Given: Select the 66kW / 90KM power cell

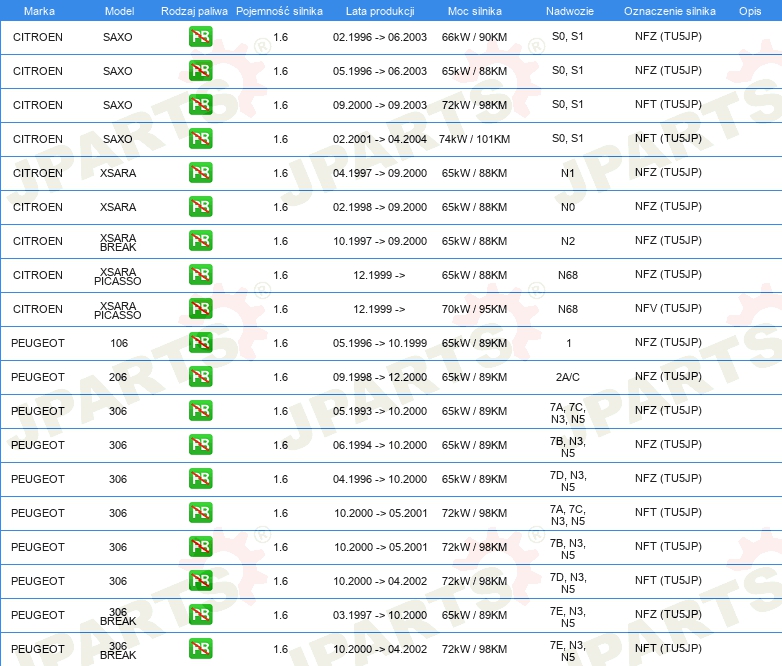Looking at the screenshot, I should [x=474, y=37].
